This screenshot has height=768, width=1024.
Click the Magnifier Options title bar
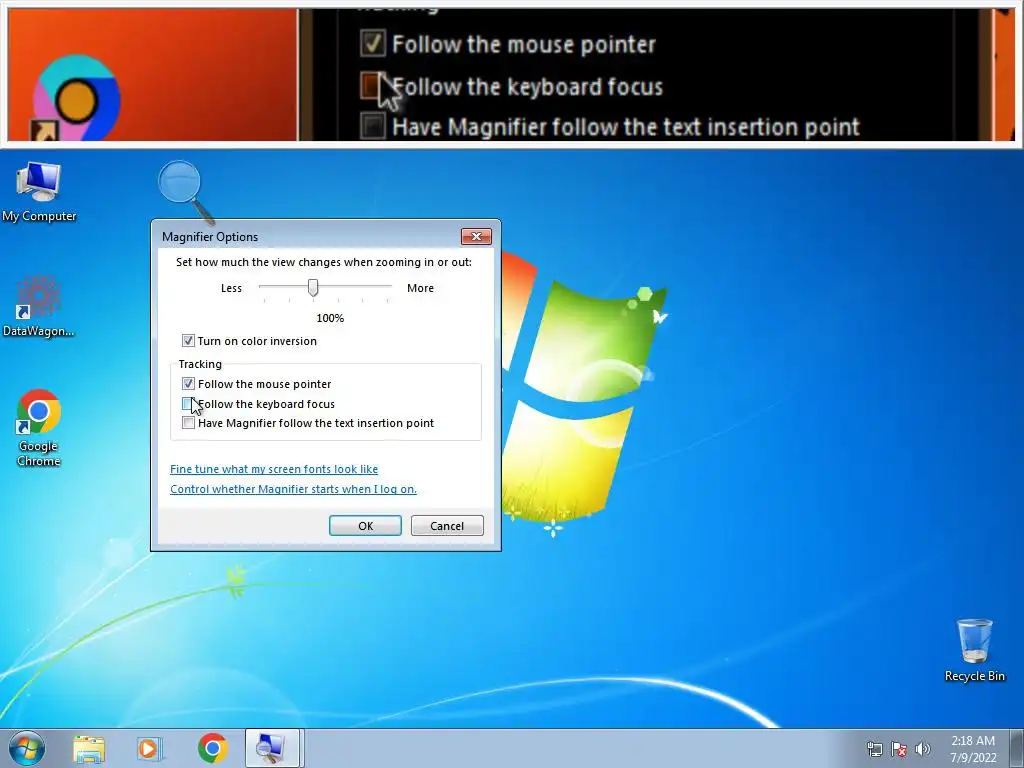click(307, 236)
